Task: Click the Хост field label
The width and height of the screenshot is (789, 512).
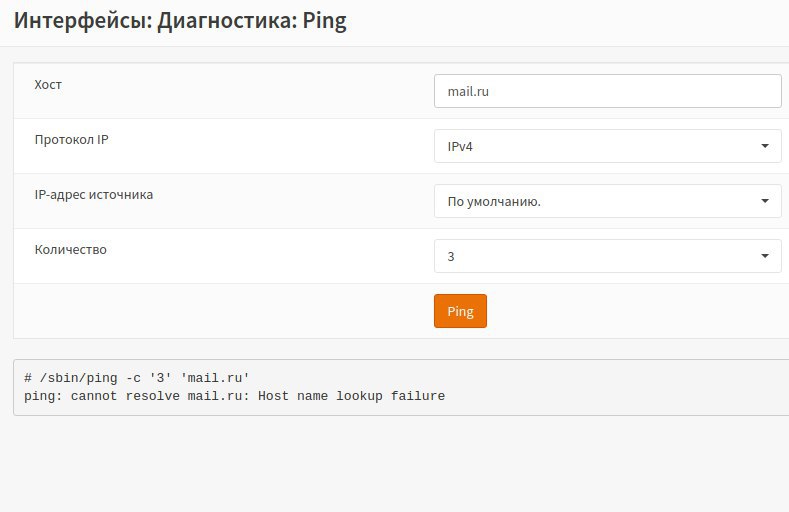Action: pyautogui.click(x=48, y=84)
